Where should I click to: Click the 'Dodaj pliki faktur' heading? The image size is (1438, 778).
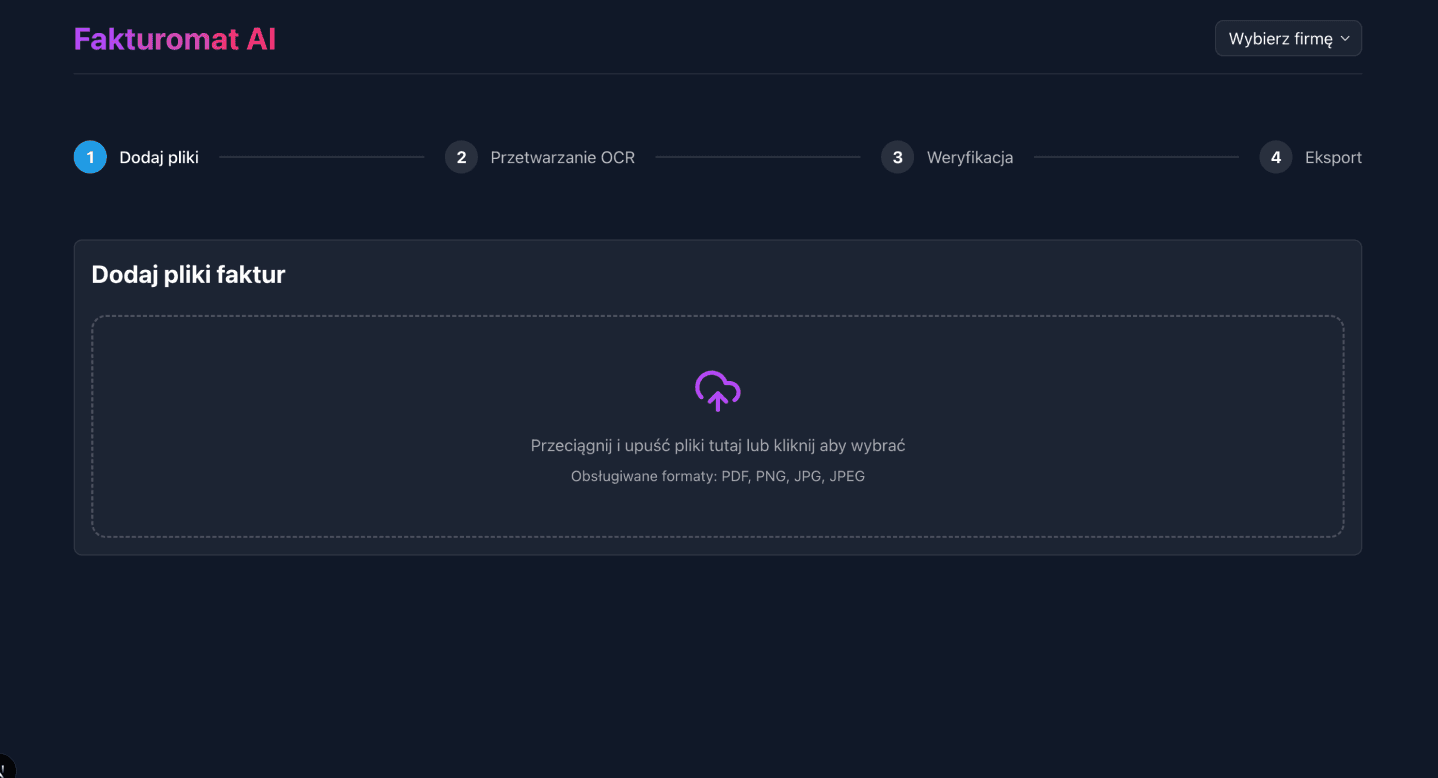(188, 274)
